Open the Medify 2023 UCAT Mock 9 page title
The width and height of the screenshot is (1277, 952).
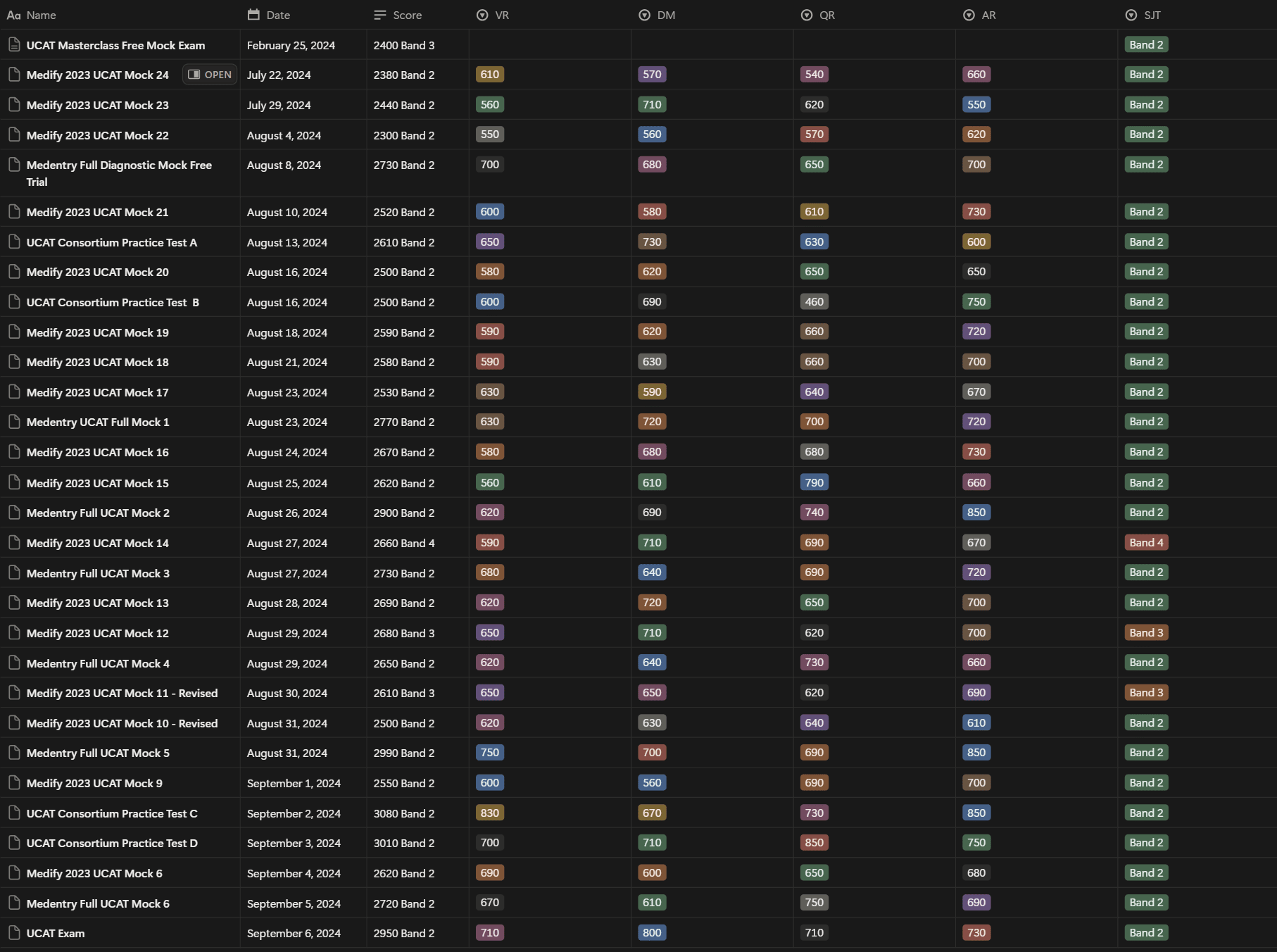[94, 783]
